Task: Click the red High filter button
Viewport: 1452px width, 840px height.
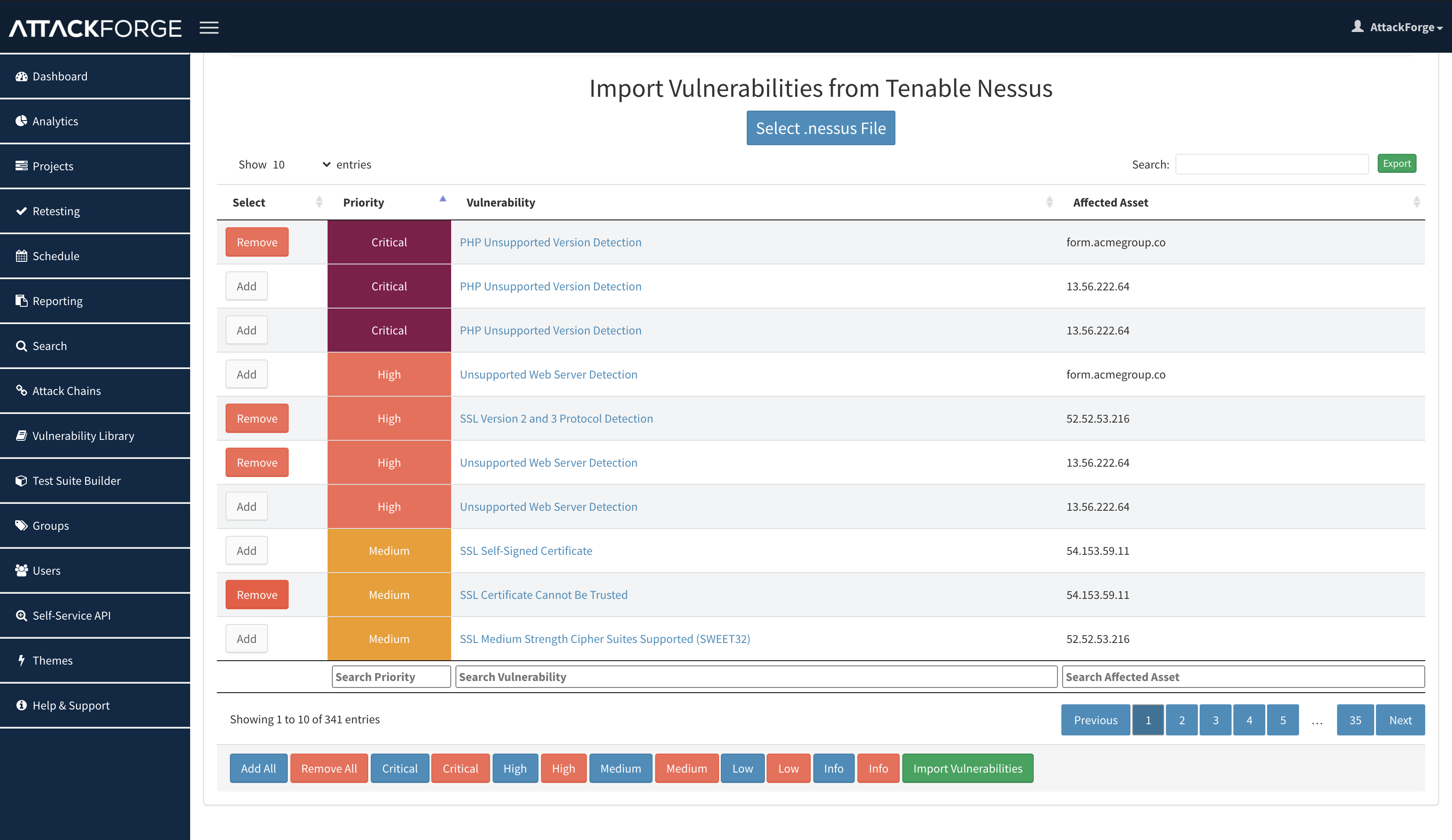Action: pos(564,769)
